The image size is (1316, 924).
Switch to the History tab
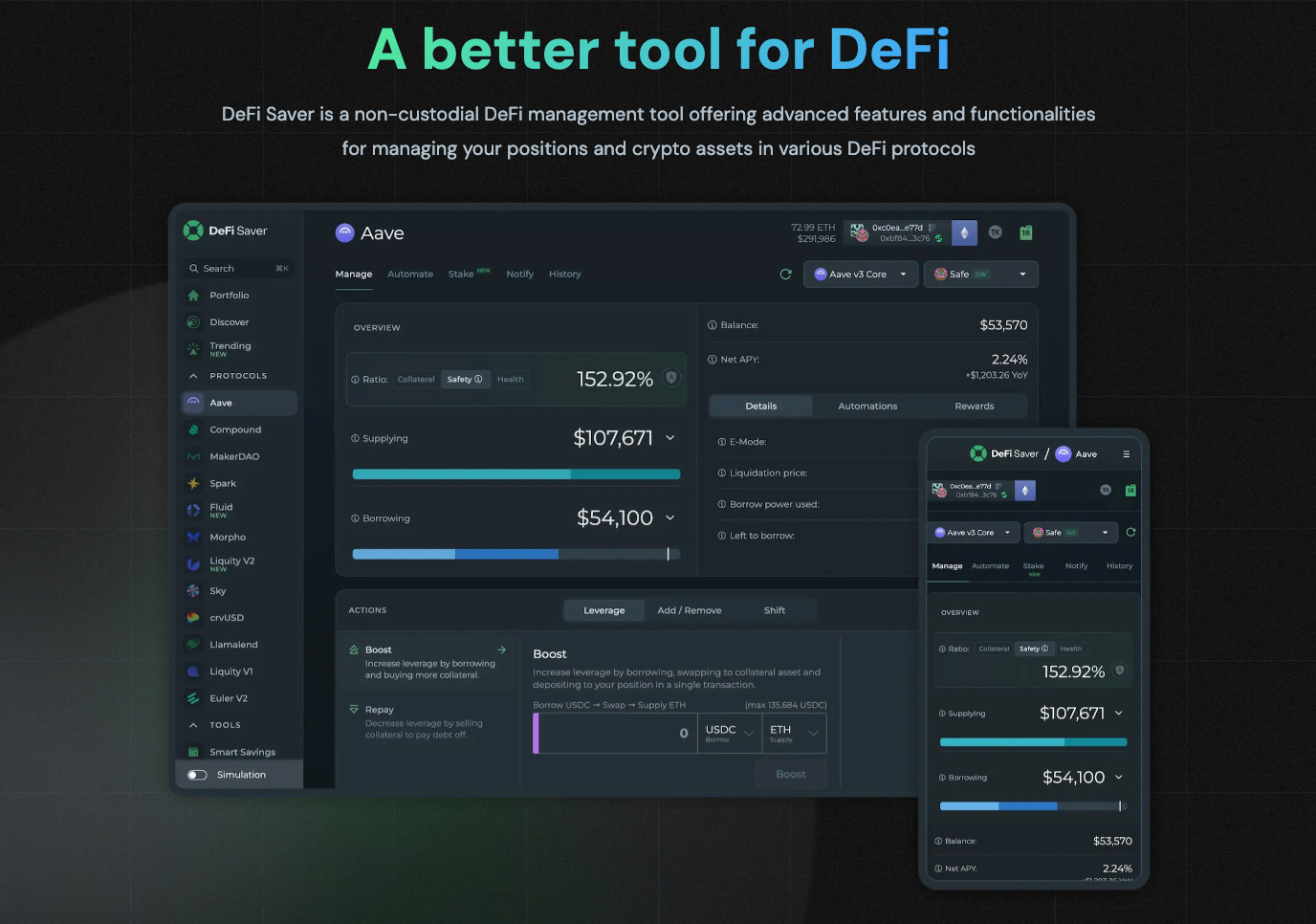coord(565,275)
